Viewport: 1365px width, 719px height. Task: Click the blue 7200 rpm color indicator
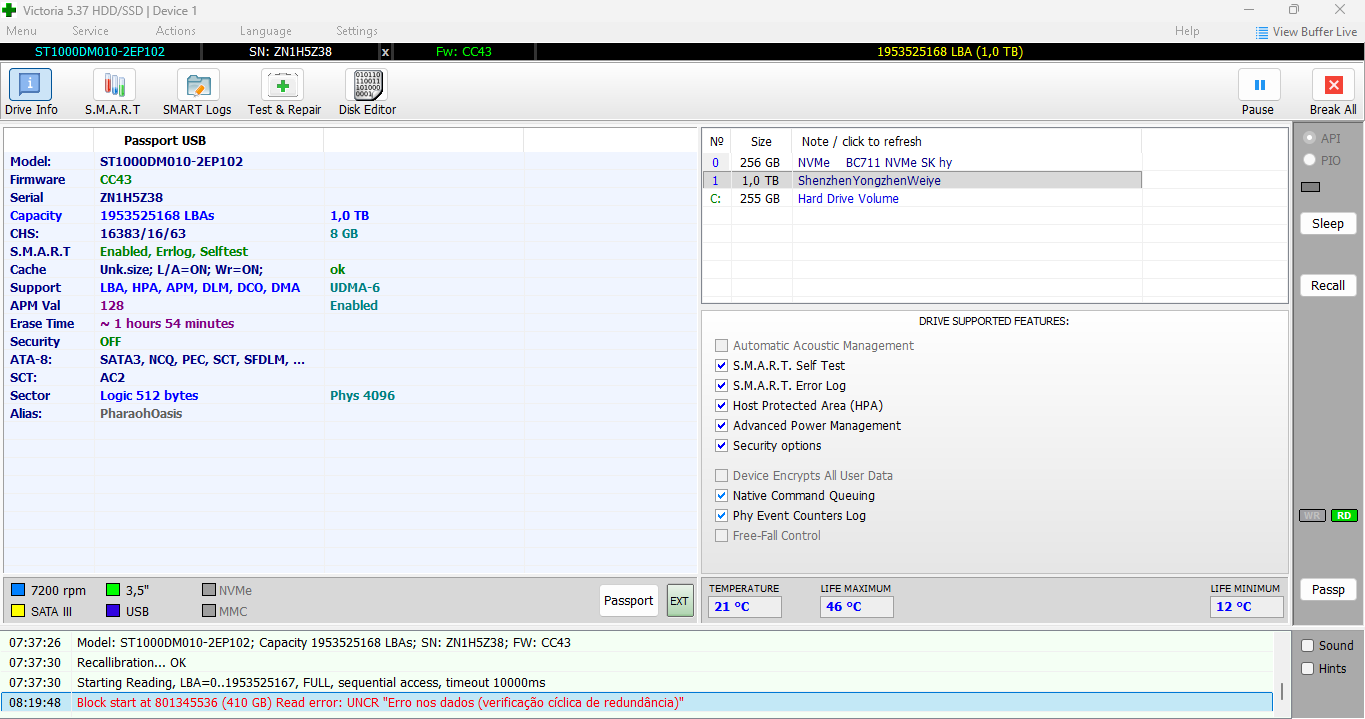coord(18,590)
